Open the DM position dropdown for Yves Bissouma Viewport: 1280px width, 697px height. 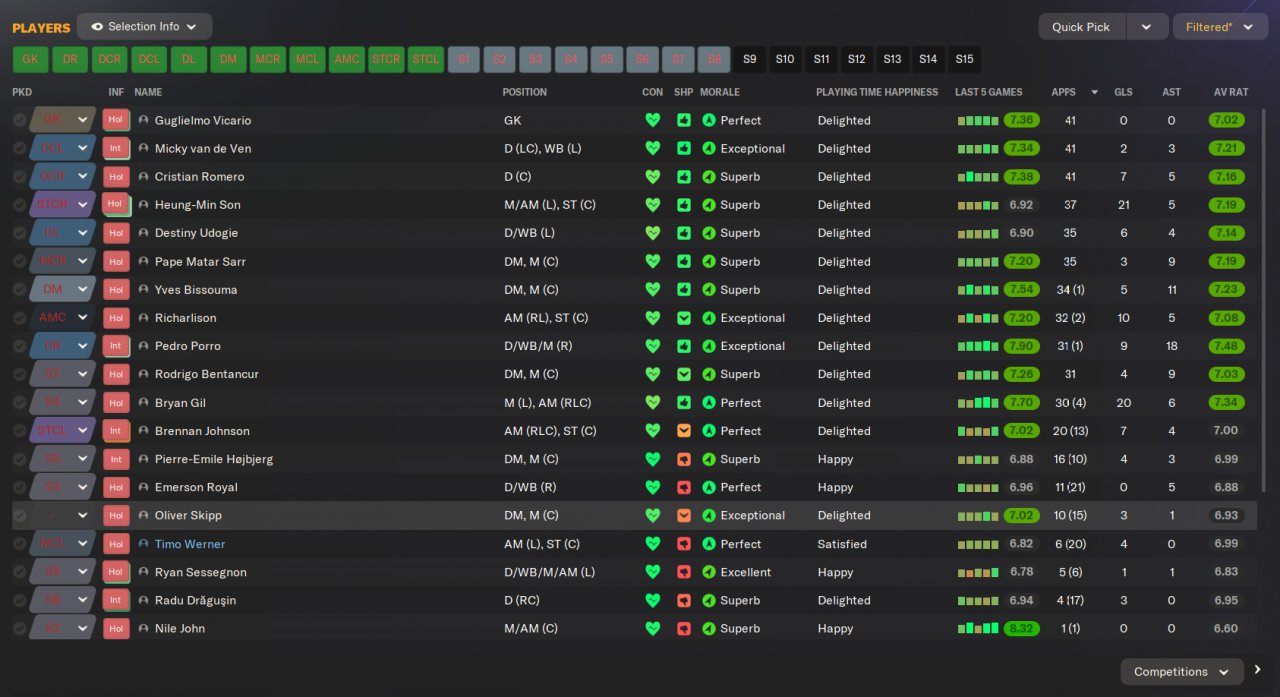click(x=62, y=290)
